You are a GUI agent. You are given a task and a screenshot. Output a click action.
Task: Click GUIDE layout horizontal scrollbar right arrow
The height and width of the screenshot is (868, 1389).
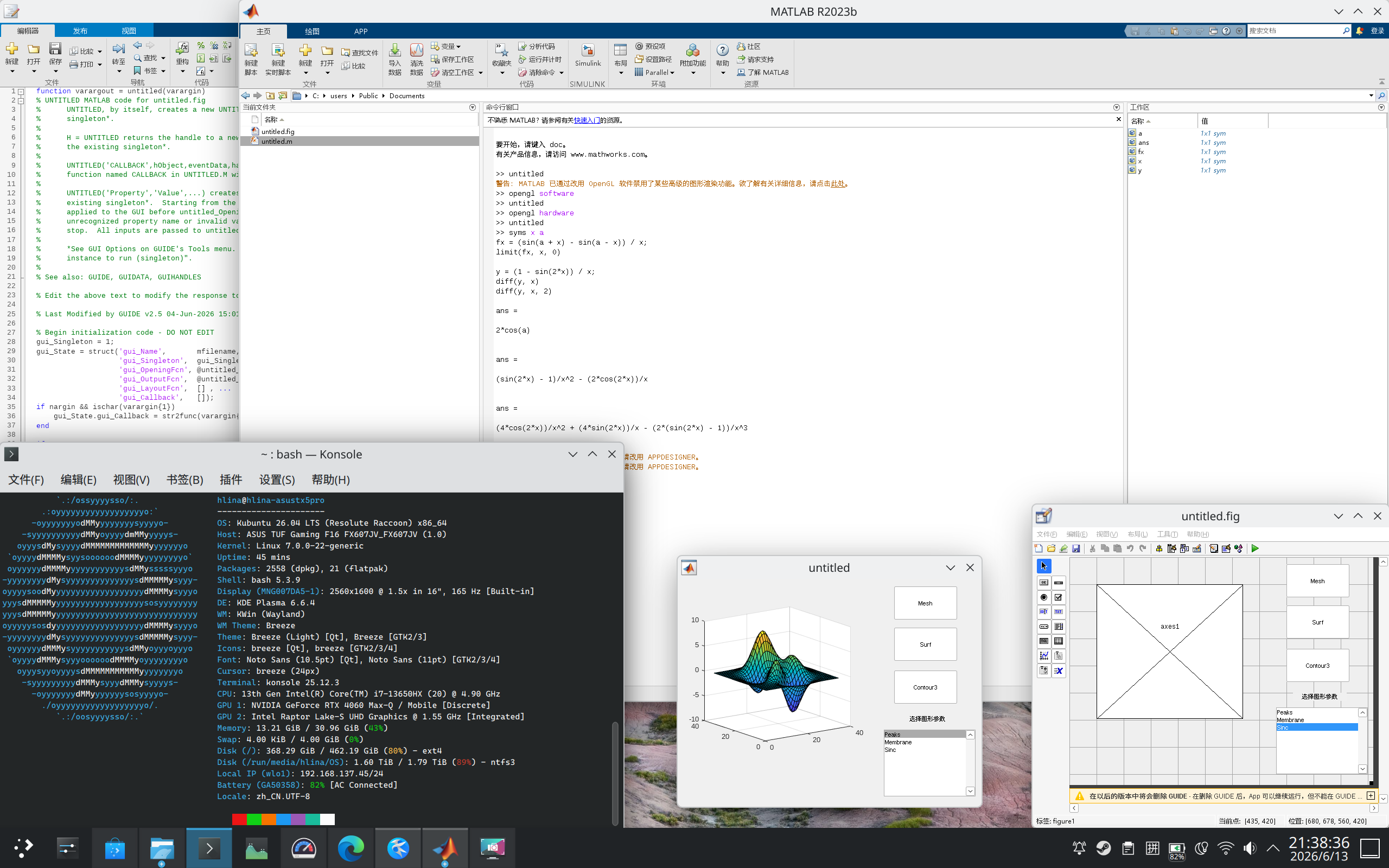coord(1373,808)
